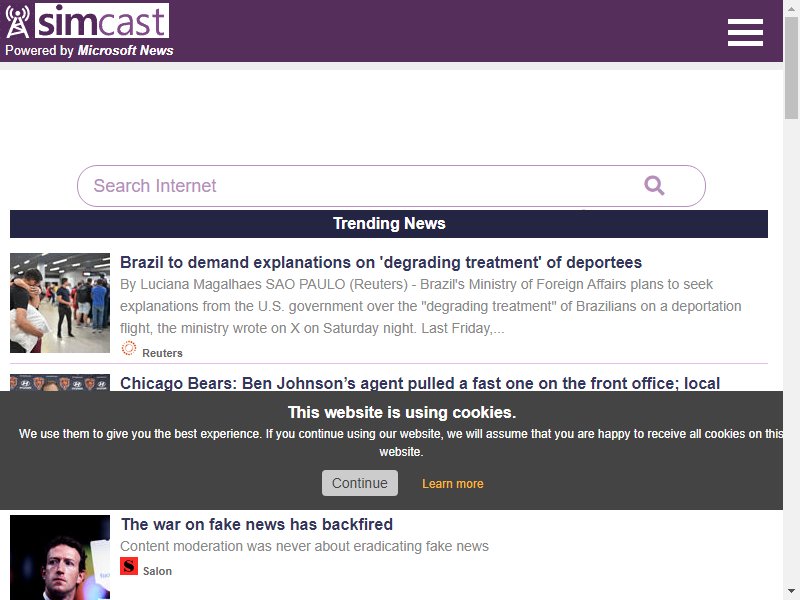Click the vertical scrollbar thumb
The image size is (800, 600).
[791, 66]
